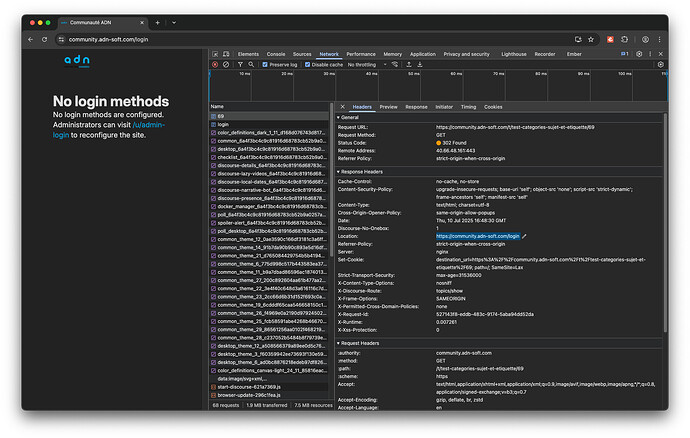This screenshot has height=438, width=690.
Task: Edit the Location header value
Action: point(525,236)
